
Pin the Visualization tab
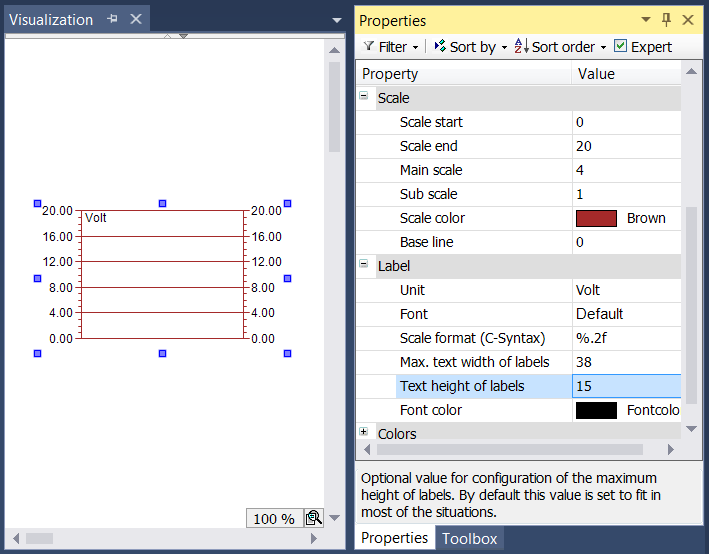click(112, 19)
